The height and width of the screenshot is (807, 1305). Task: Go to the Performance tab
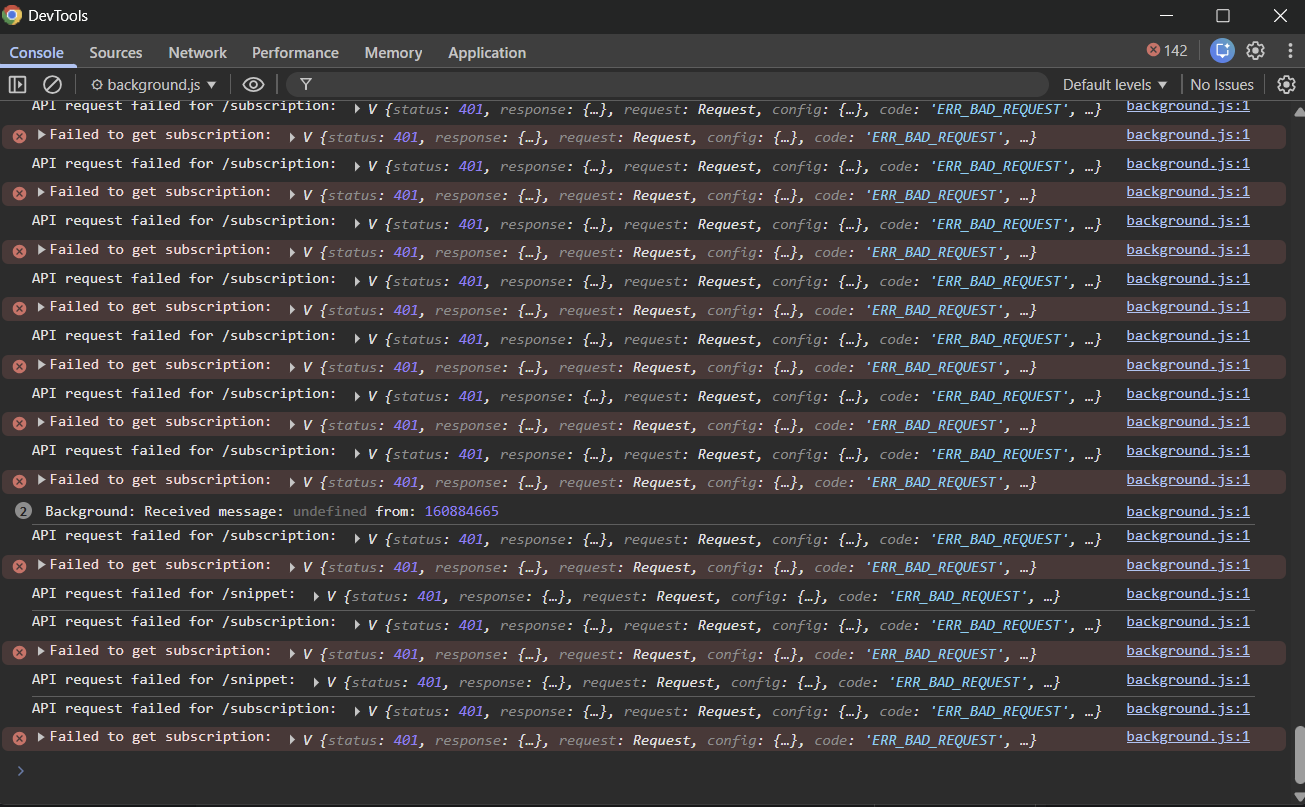click(295, 53)
